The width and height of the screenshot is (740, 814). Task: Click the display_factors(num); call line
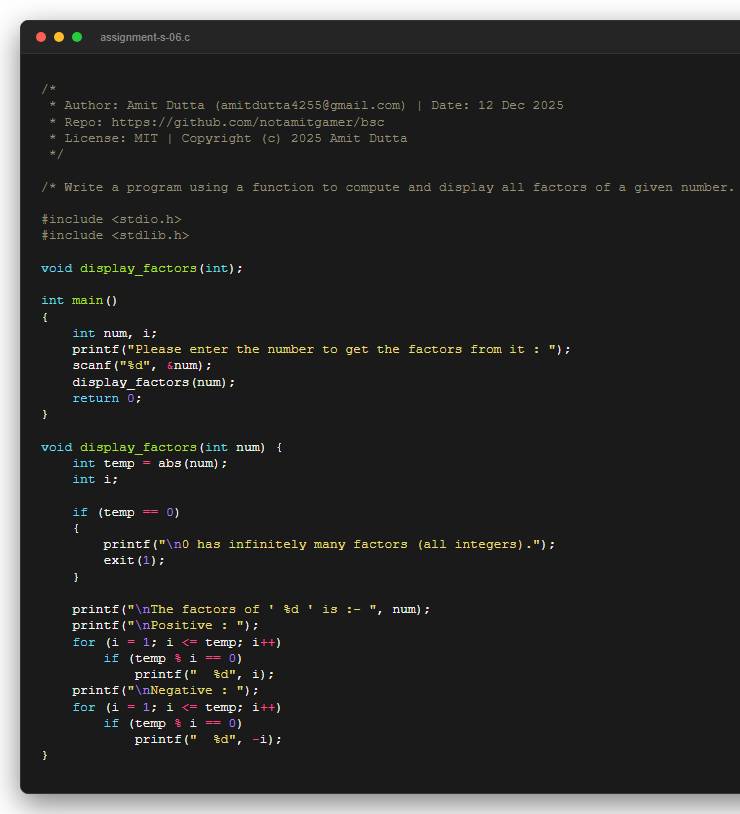point(153,382)
